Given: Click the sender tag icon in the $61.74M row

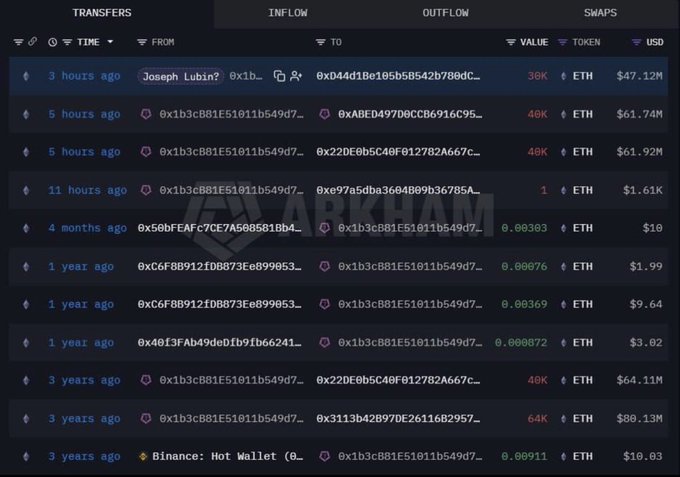Looking at the screenshot, I should (x=146, y=114).
